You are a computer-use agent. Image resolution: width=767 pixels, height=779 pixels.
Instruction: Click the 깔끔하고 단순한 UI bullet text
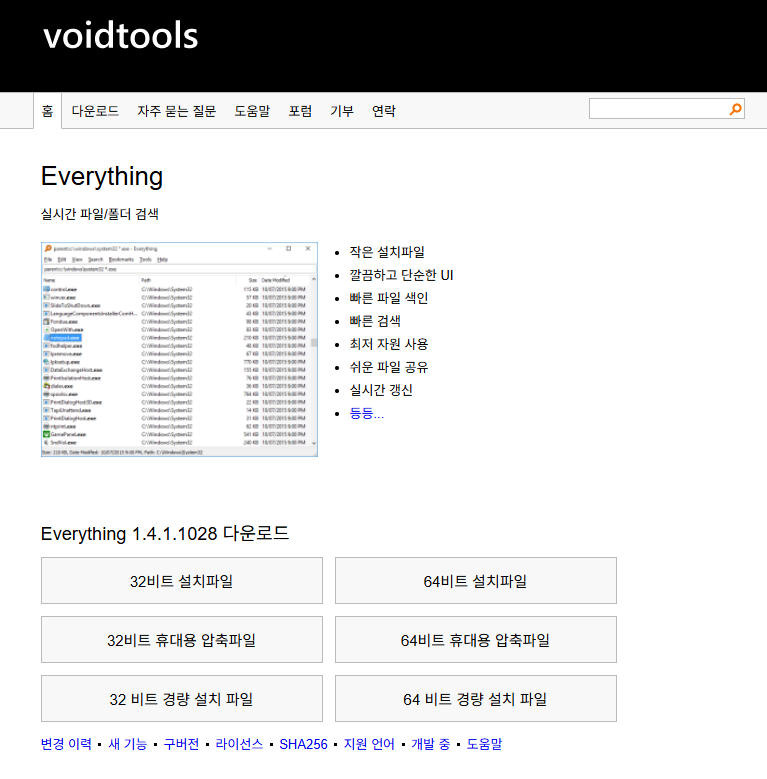pyautogui.click(x=401, y=275)
